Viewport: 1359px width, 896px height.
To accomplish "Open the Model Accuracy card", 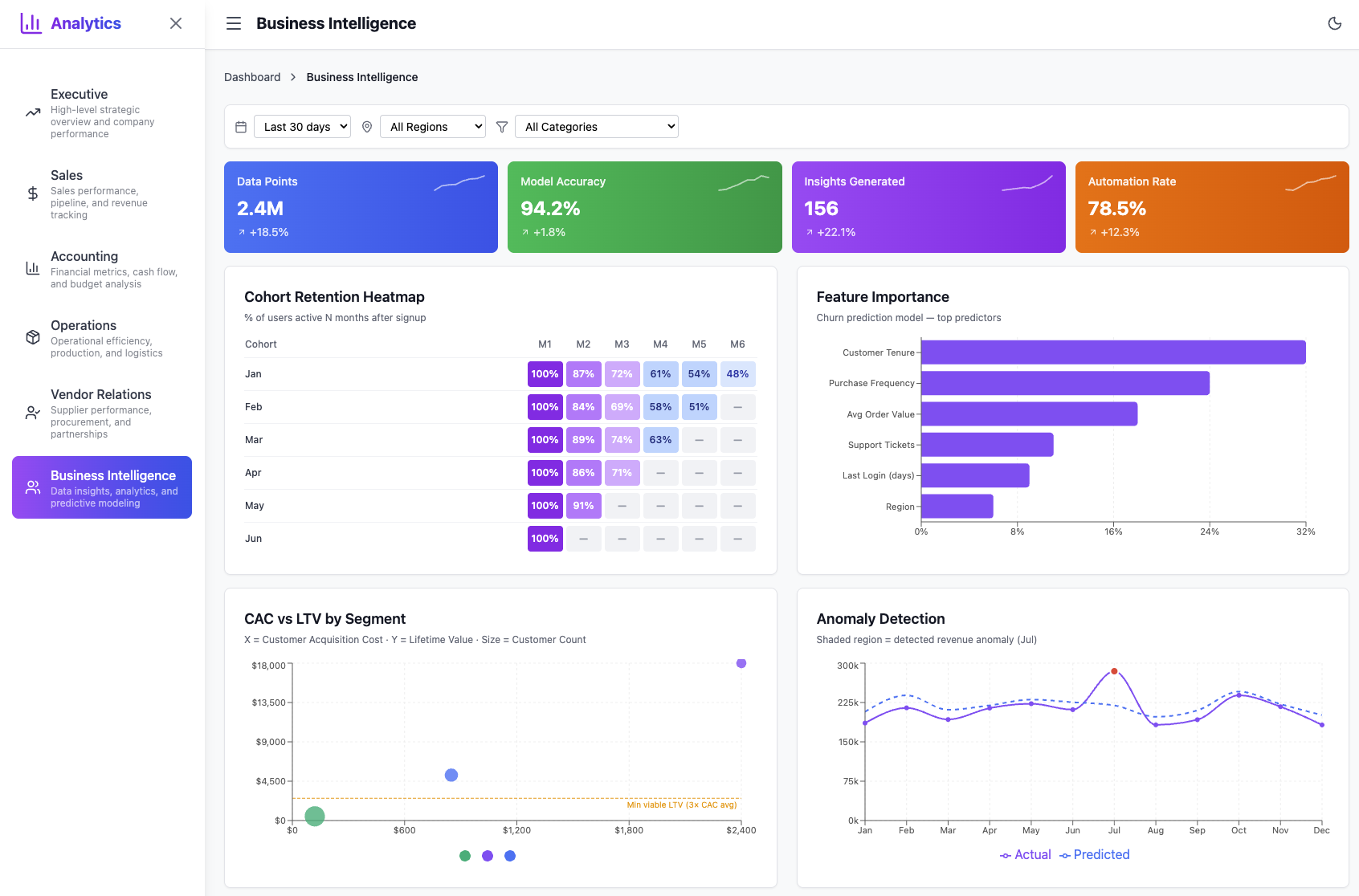I will point(645,207).
